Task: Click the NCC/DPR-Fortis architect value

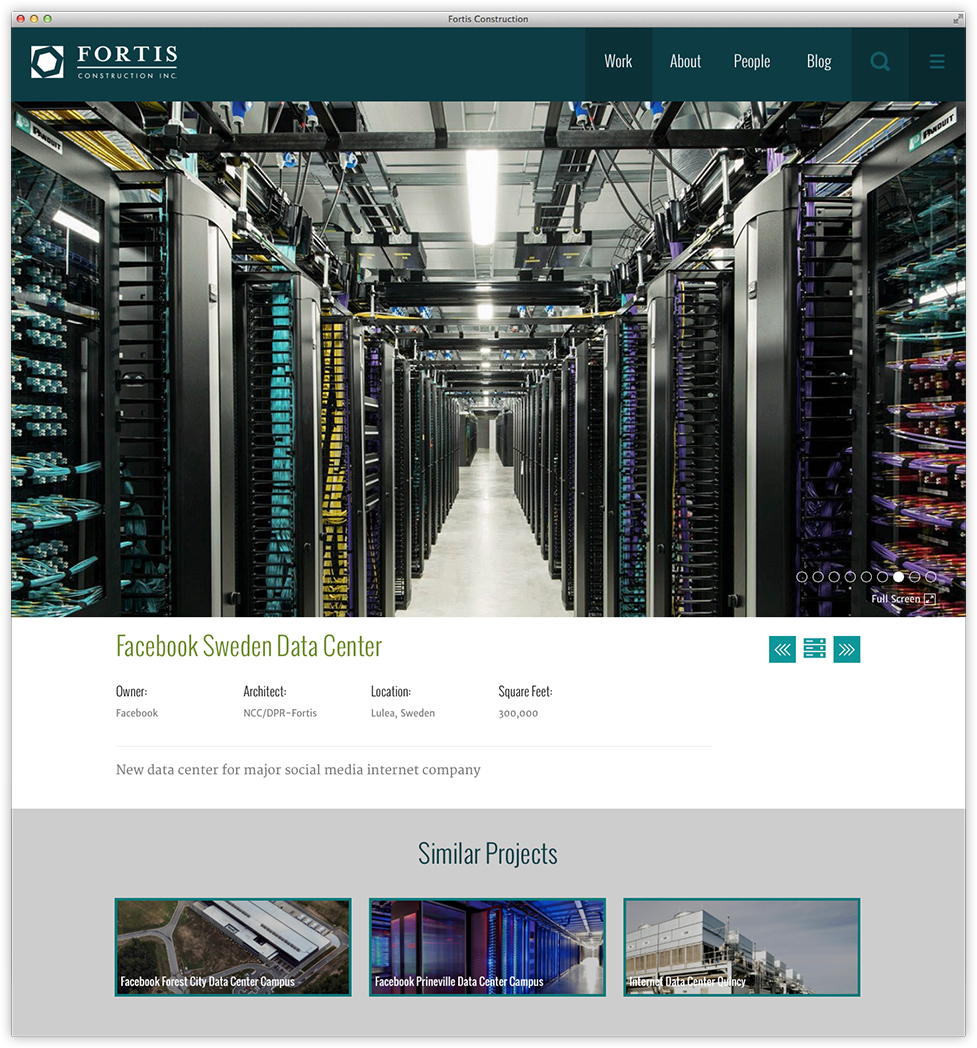Action: click(280, 713)
